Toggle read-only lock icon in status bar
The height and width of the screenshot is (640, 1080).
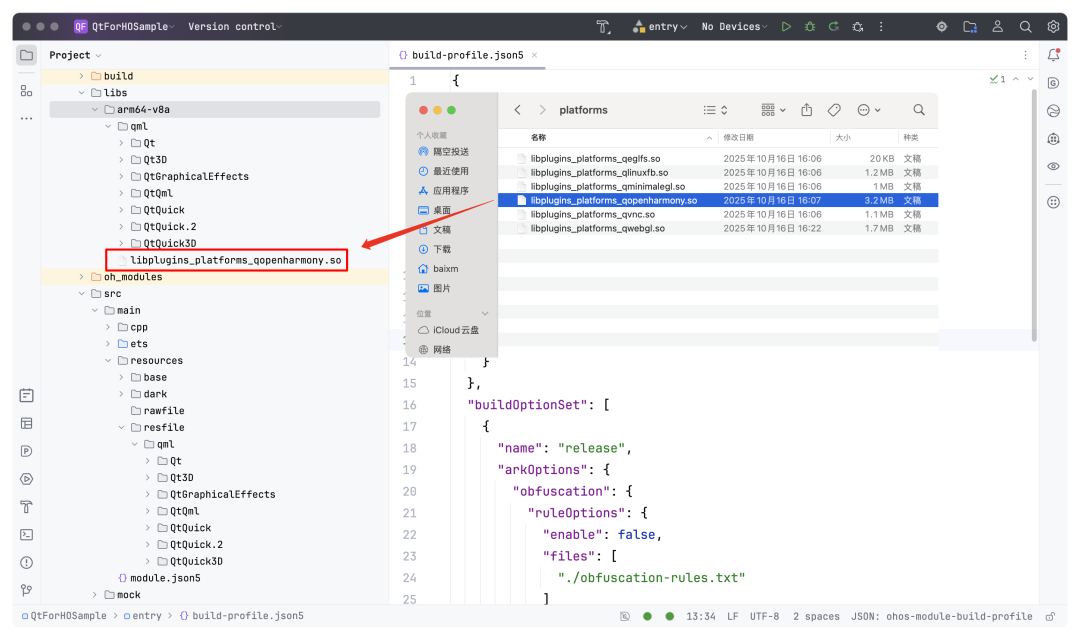[x=1050, y=617]
